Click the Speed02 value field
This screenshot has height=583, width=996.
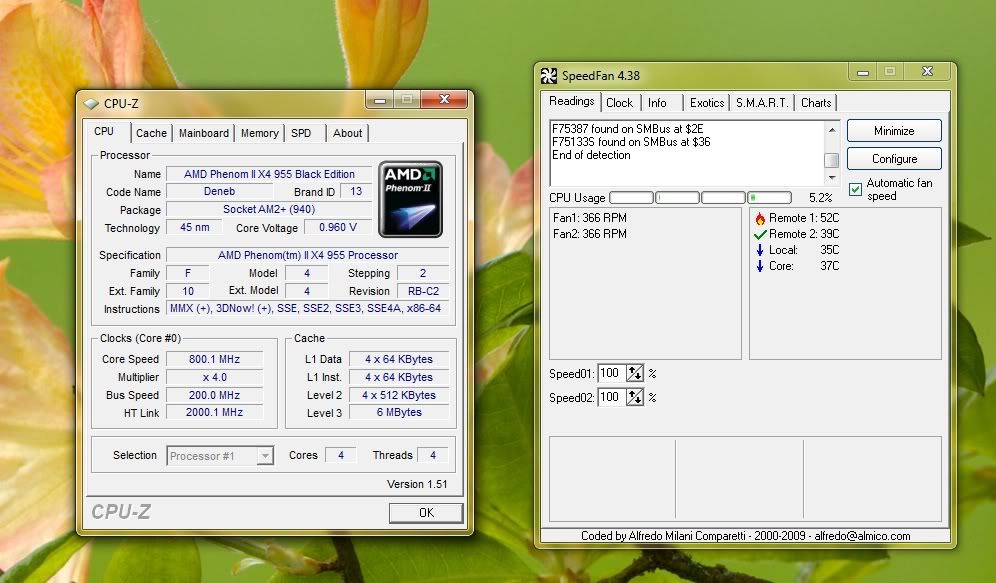612,398
